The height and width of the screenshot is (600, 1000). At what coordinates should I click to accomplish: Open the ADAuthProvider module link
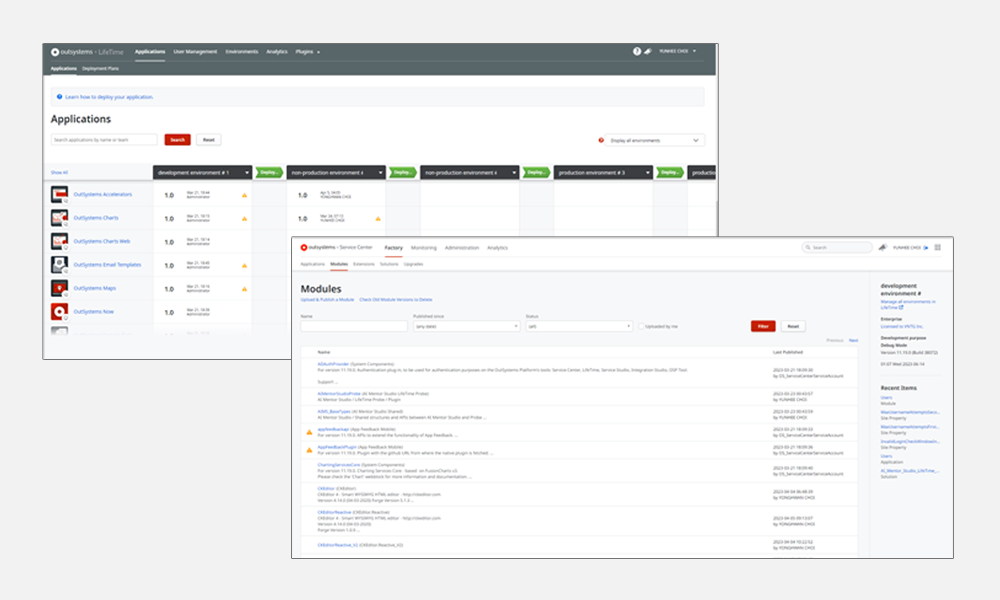pos(334,364)
